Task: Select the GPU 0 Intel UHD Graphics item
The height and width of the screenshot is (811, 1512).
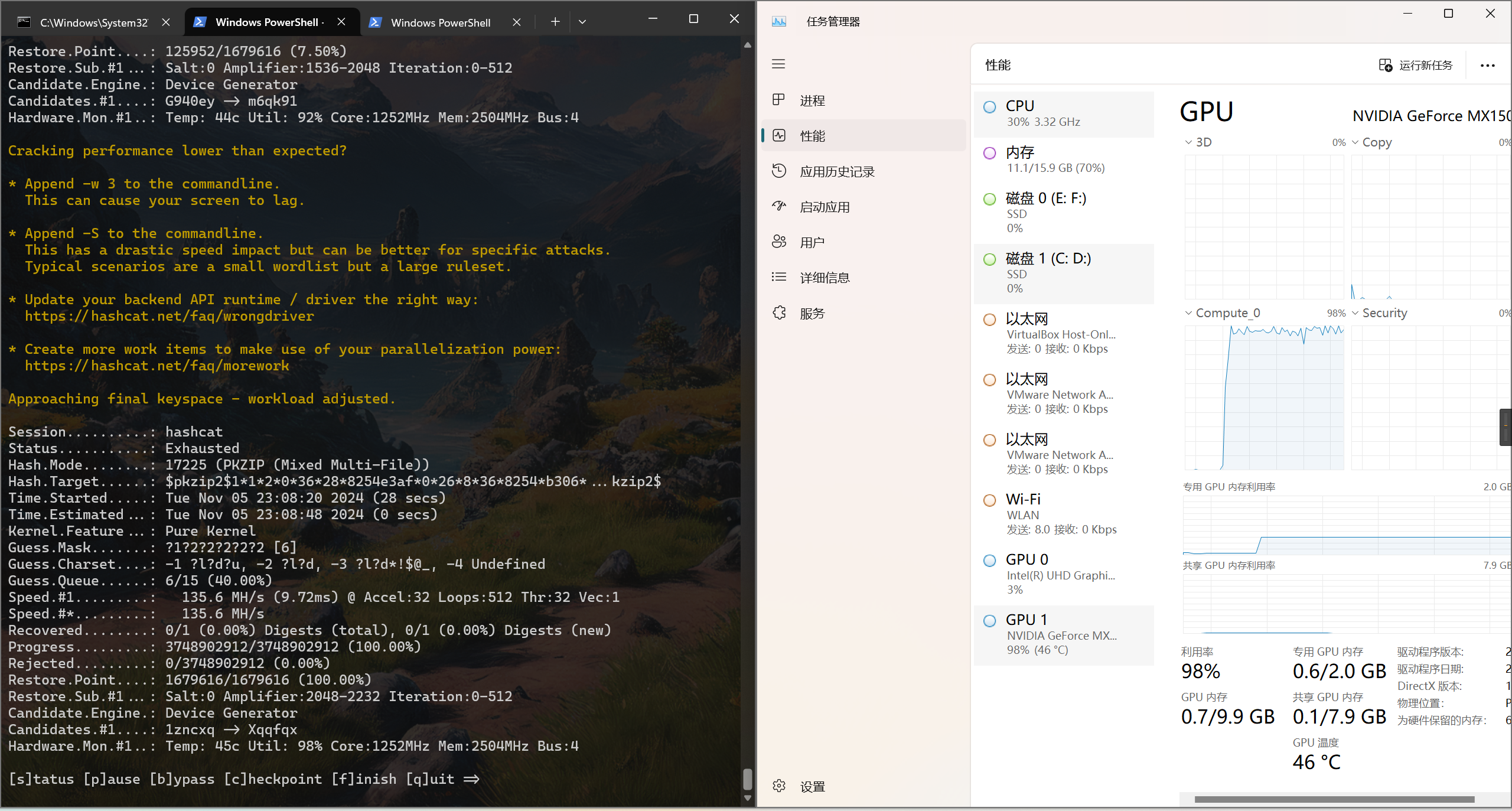Action: tap(1063, 574)
